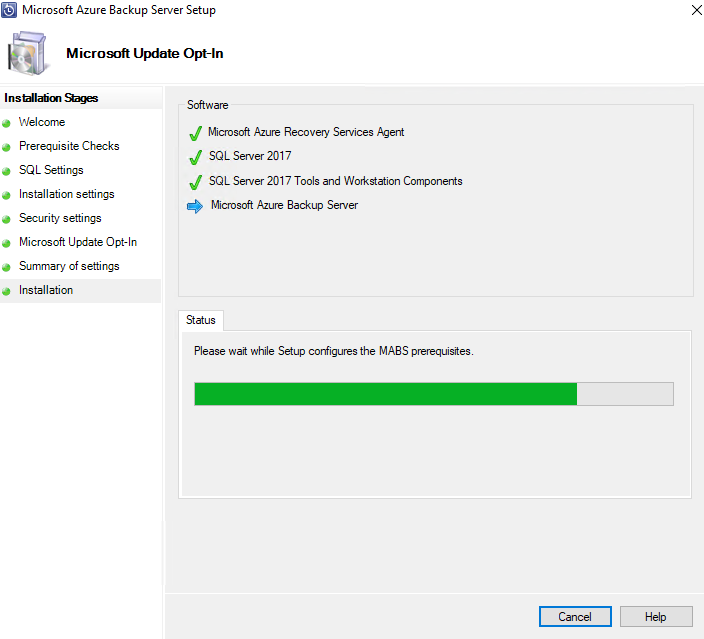Select the SQL Settings stage
Image resolution: width=704 pixels, height=639 pixels.
(x=51, y=170)
